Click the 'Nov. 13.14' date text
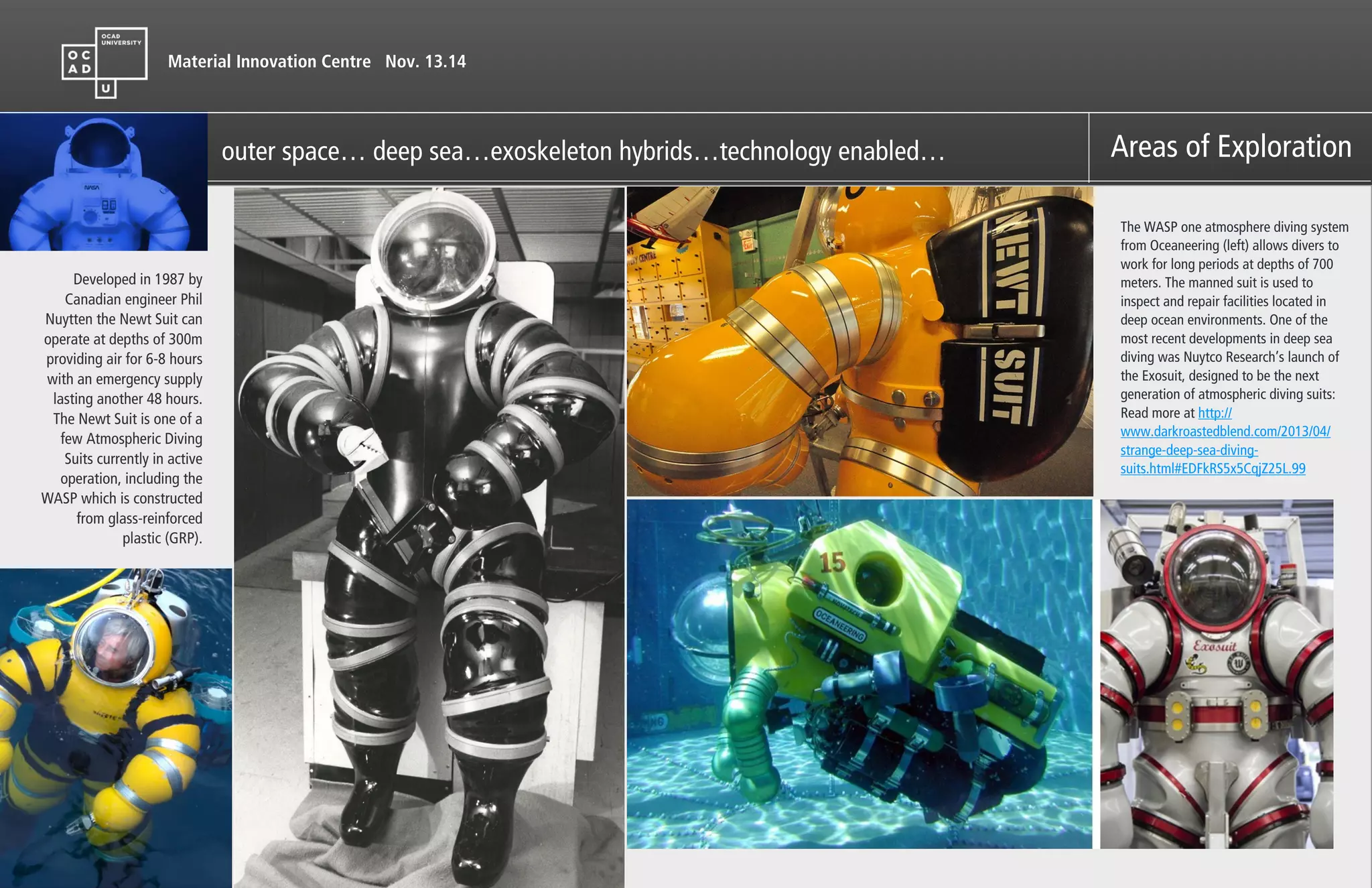 coord(425,62)
